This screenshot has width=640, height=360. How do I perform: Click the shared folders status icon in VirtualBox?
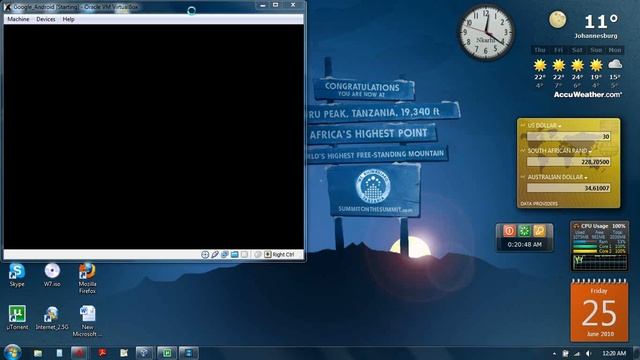pos(235,254)
